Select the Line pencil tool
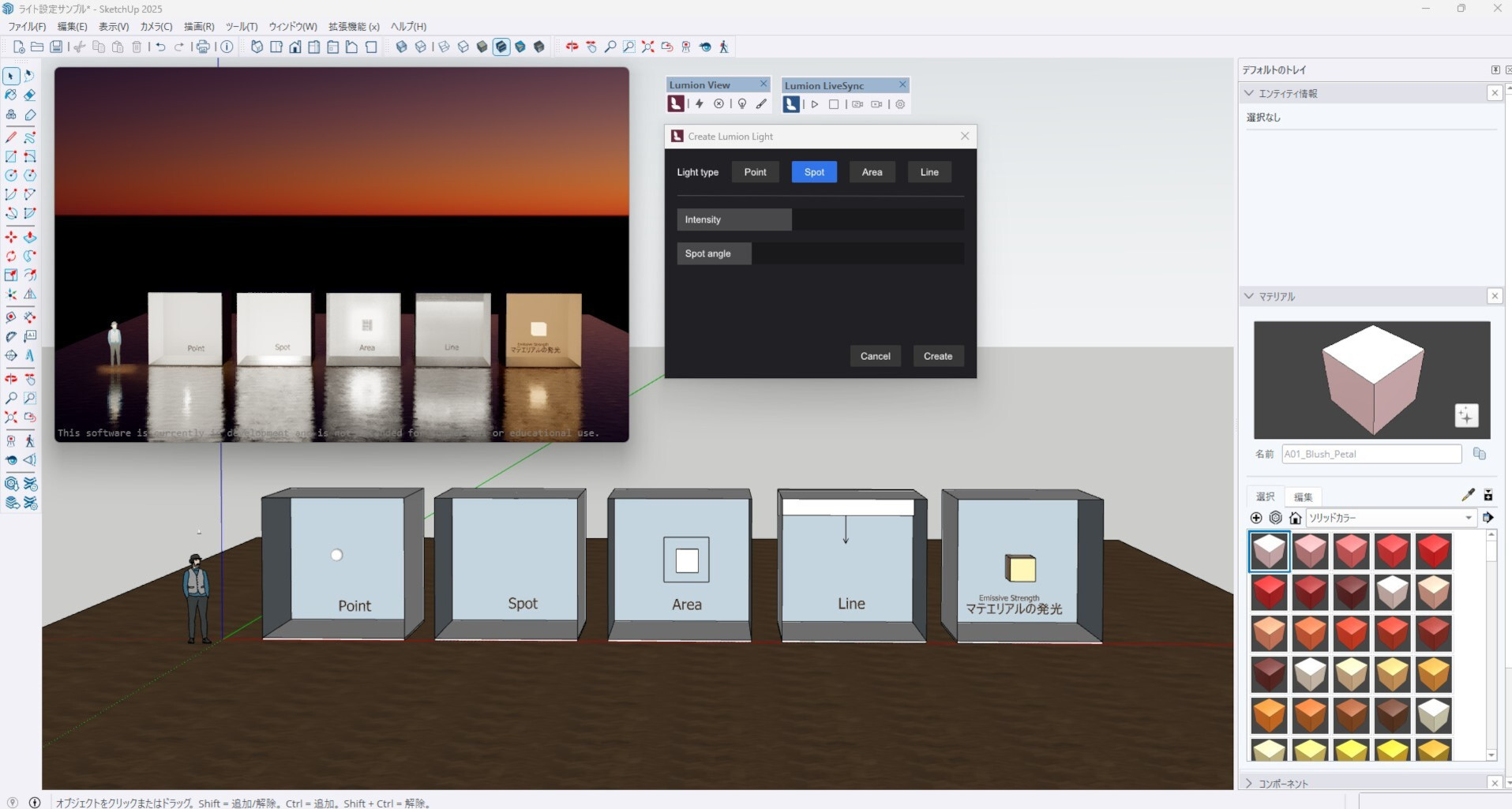Screen dimensions: 1512x809 click(11, 137)
